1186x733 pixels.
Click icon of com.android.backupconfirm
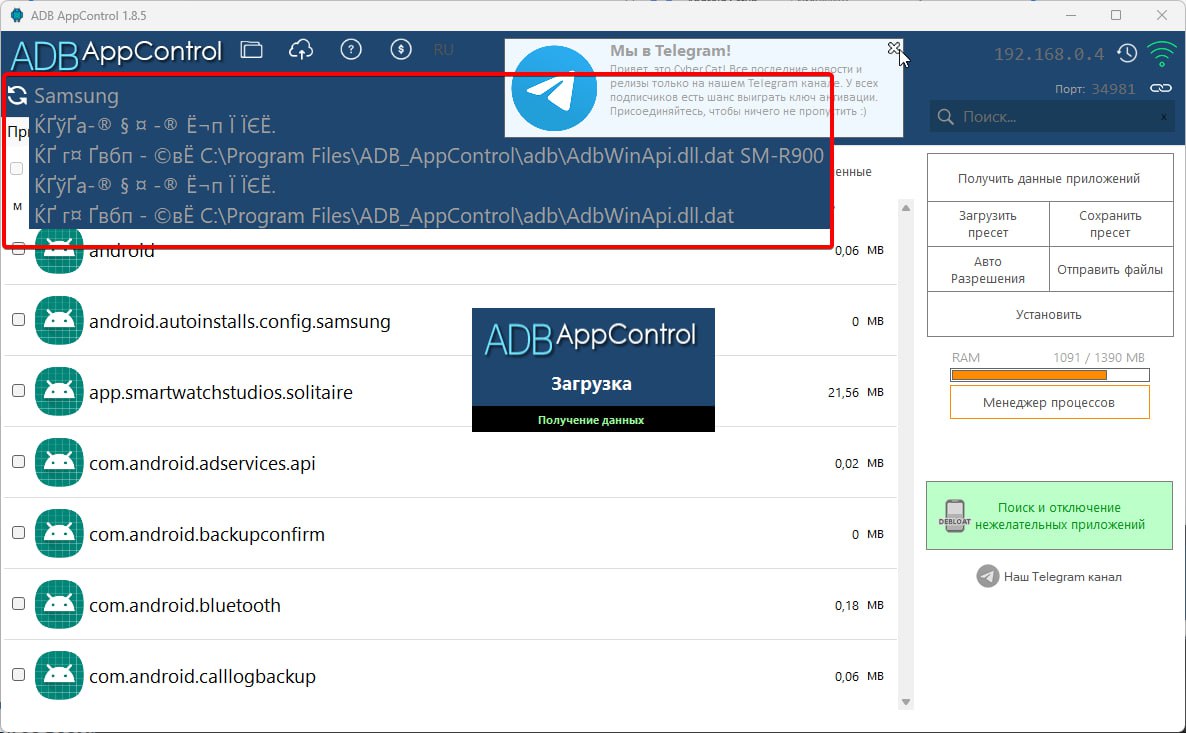point(59,533)
